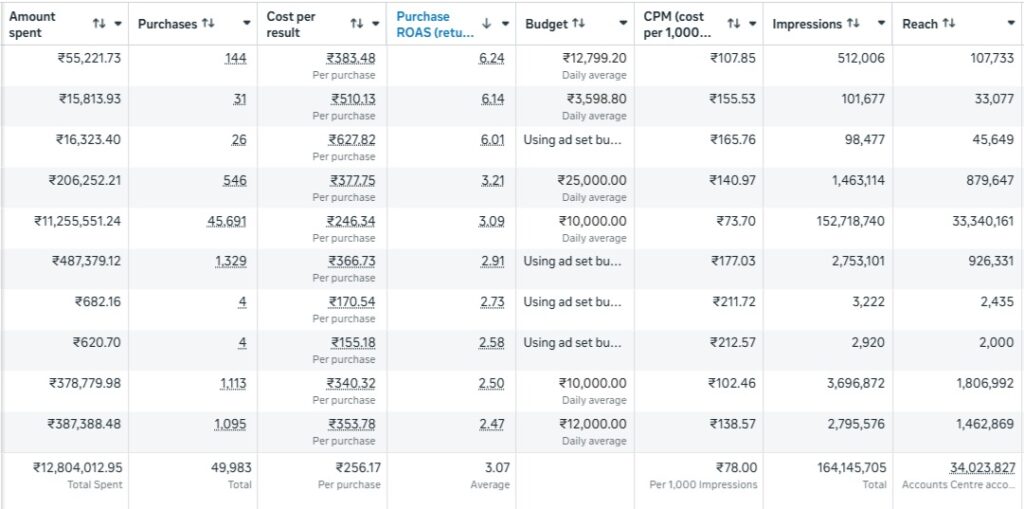Open the 6.24 Purchase ROAS value
This screenshot has width=1024, height=509.
tap(492, 58)
